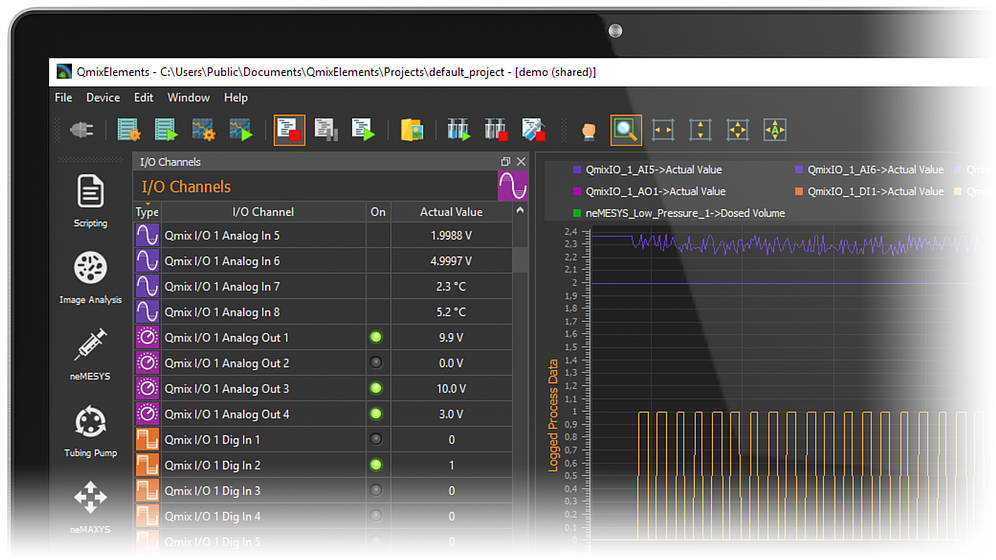Click the QmixIO_1_AO1 legend color swatch
The width and height of the screenshot is (996, 560).
577,191
